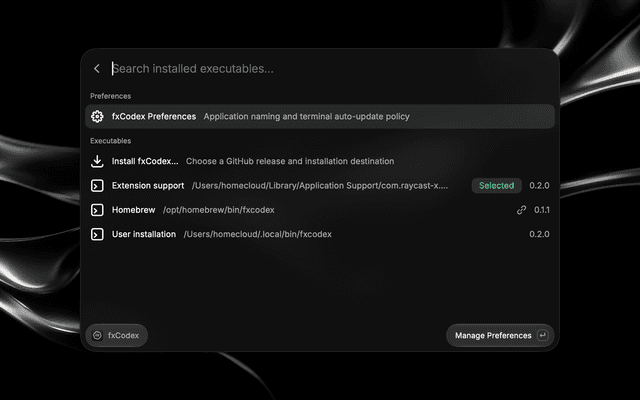This screenshot has width=640, height=400.
Task: Click the Install fxCodex download icon
Action: point(97,161)
